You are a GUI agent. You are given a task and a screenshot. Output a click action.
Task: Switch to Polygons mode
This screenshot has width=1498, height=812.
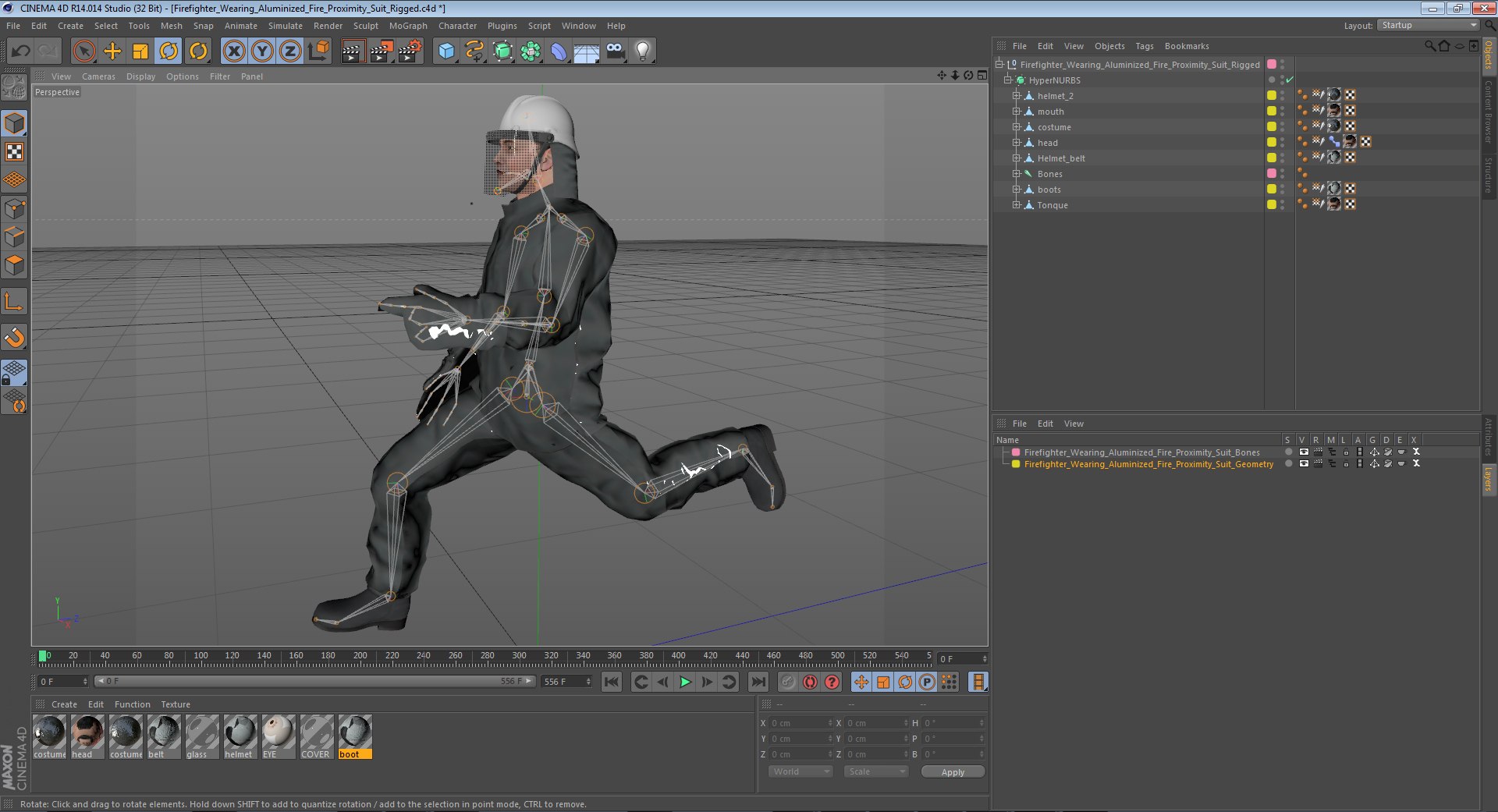[15, 265]
